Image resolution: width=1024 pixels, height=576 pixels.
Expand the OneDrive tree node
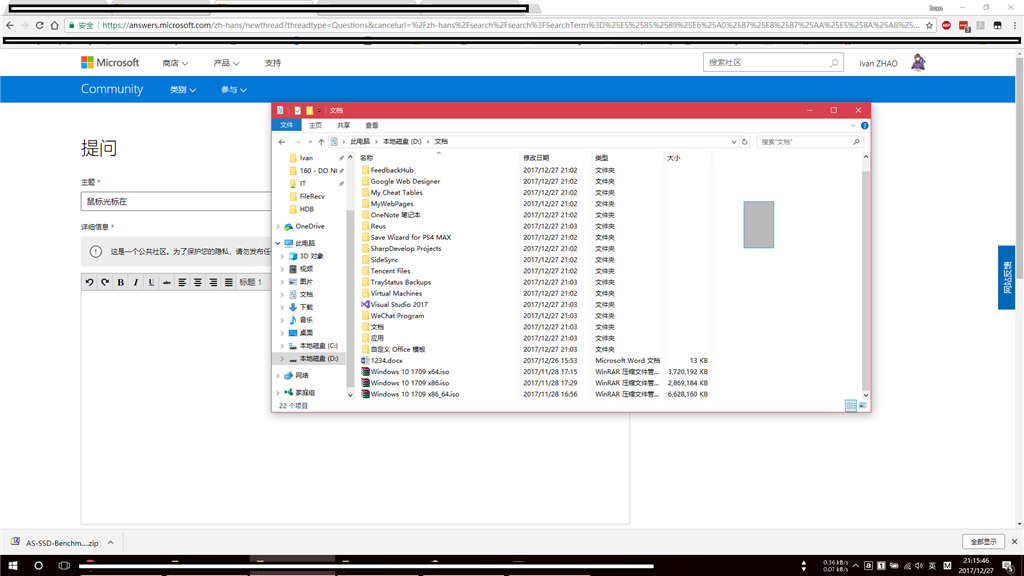278,227
